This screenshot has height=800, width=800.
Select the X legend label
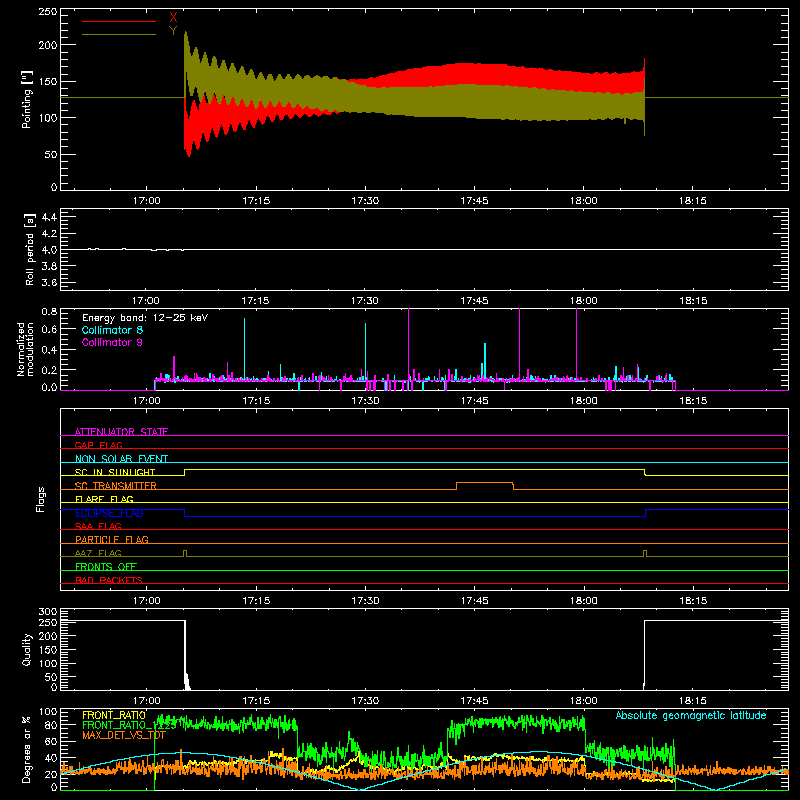tap(173, 18)
